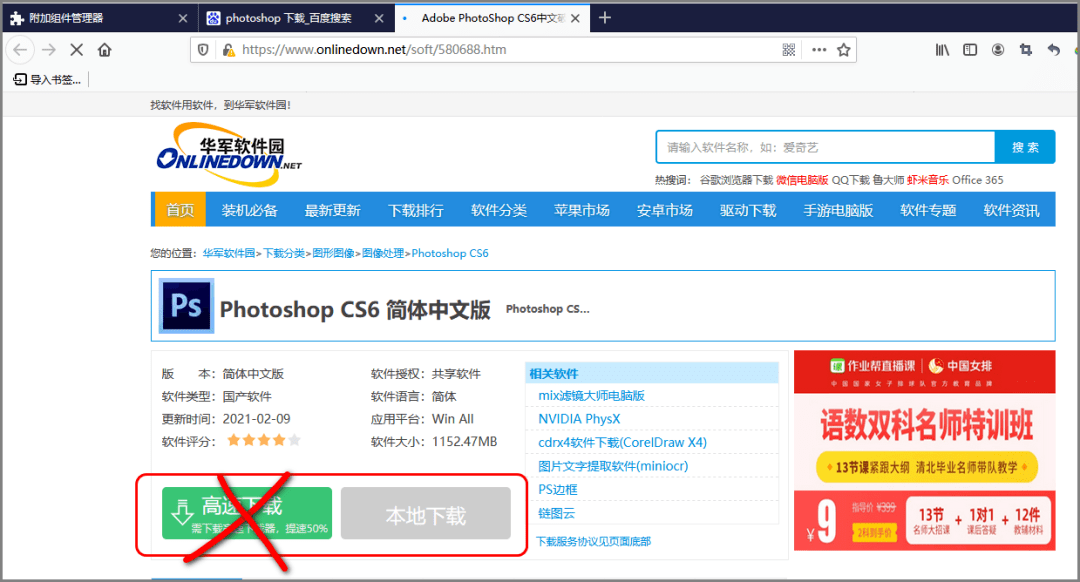
Task: Go to 首页 in the navigation bar
Action: (x=180, y=210)
